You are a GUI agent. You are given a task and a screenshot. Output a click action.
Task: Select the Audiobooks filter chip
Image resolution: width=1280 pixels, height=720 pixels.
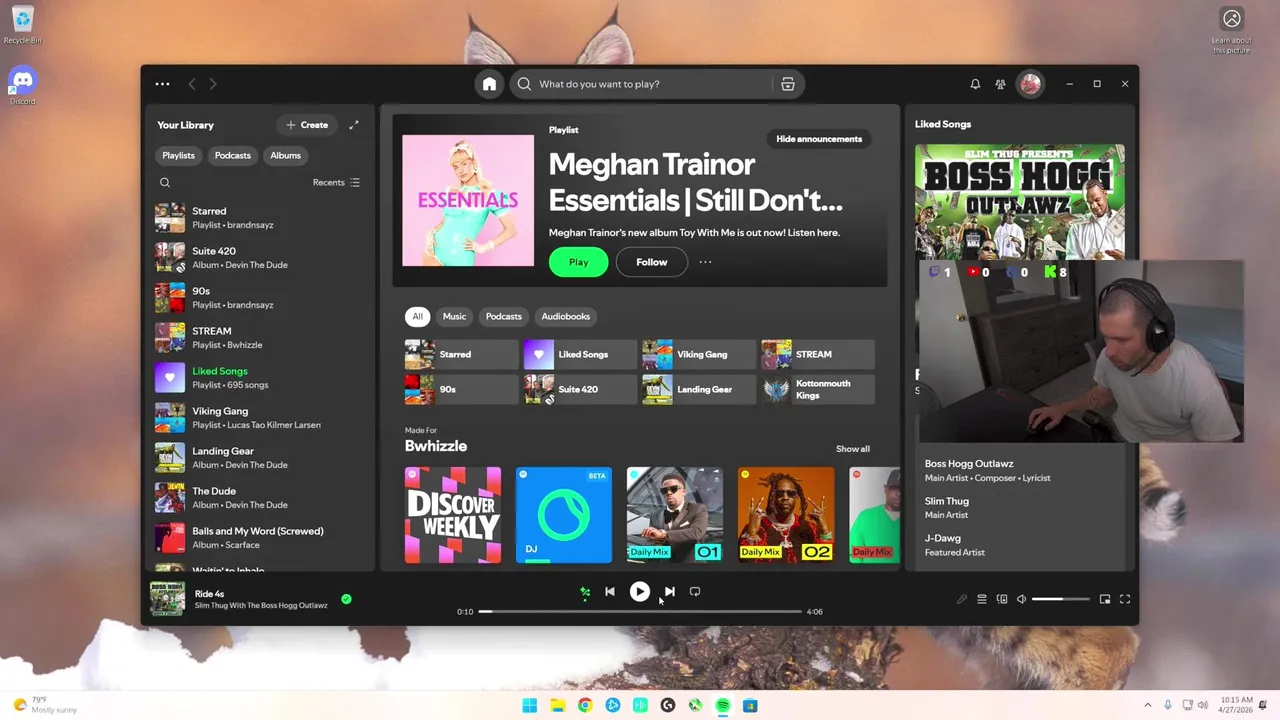click(x=565, y=316)
